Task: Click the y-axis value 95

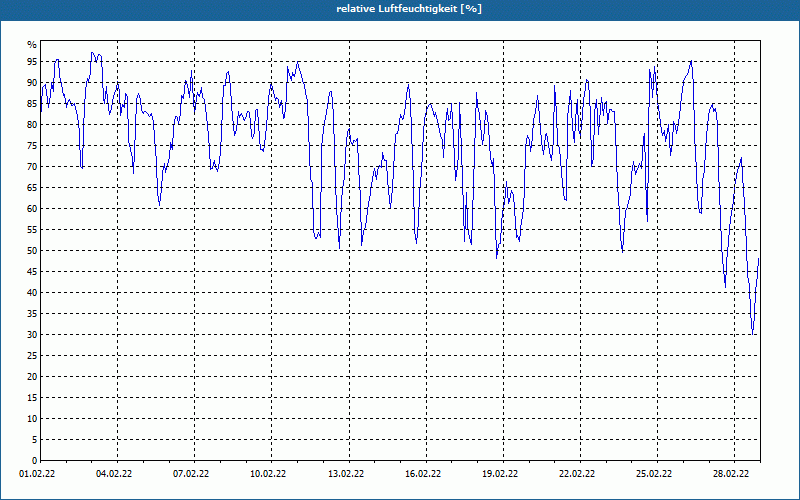Action: click(32, 62)
